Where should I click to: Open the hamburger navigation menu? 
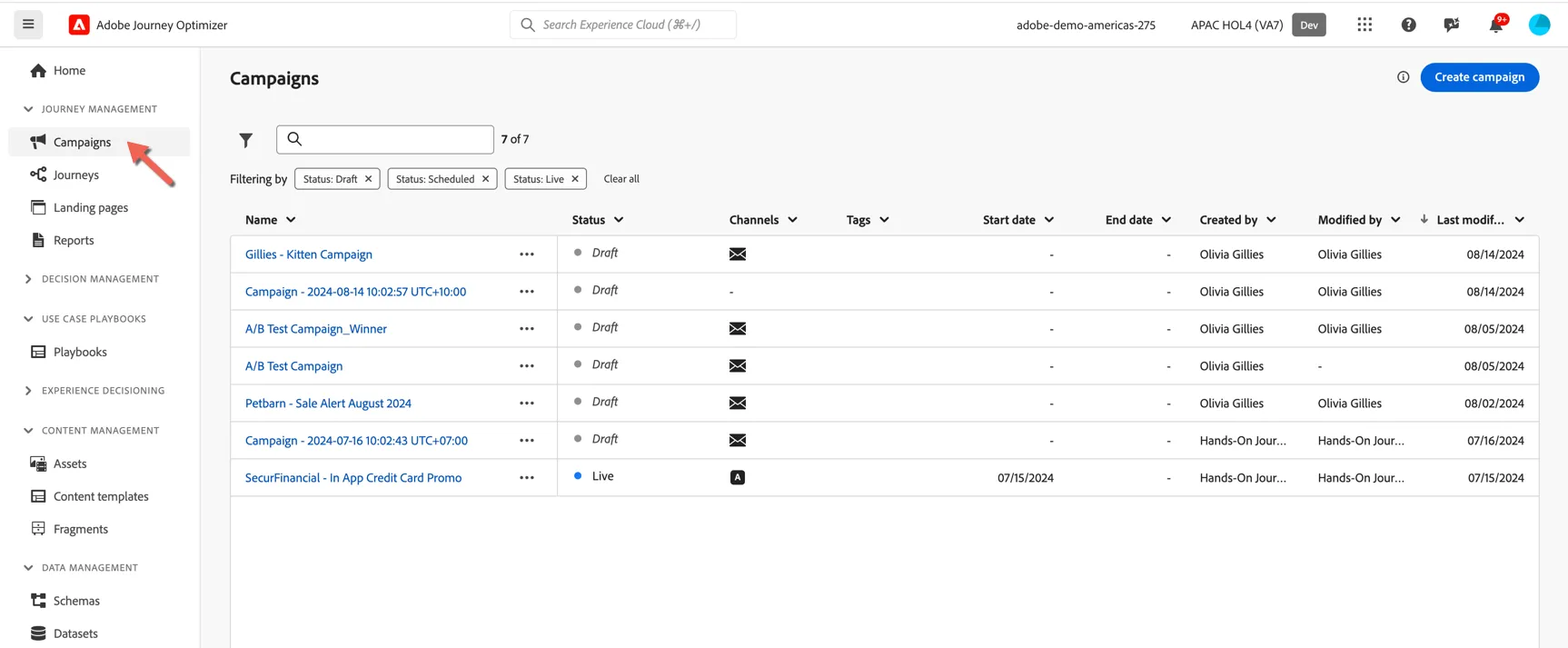click(28, 25)
